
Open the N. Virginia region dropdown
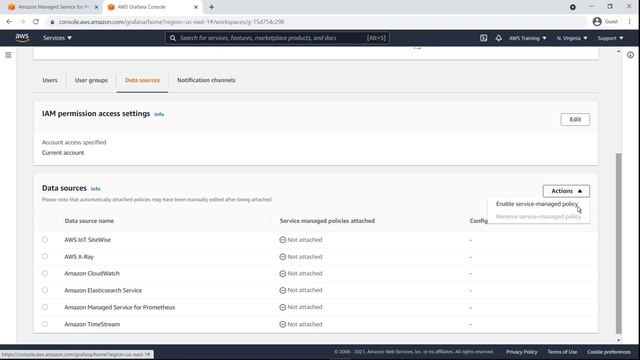click(572, 38)
